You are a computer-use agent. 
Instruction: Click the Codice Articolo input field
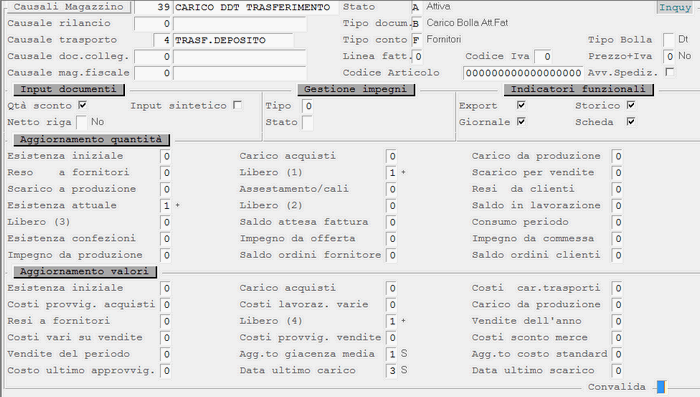(523, 73)
